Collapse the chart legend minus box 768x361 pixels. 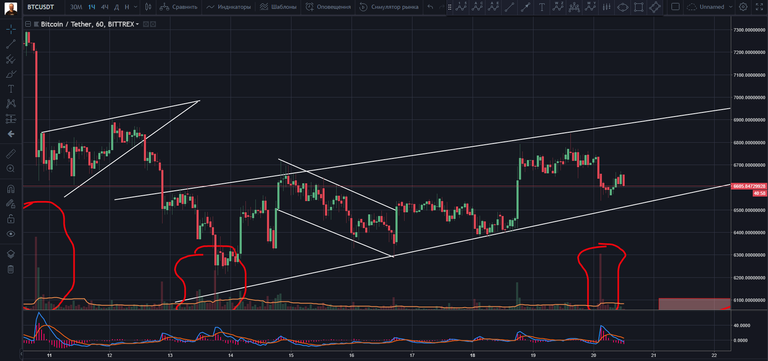[28, 24]
